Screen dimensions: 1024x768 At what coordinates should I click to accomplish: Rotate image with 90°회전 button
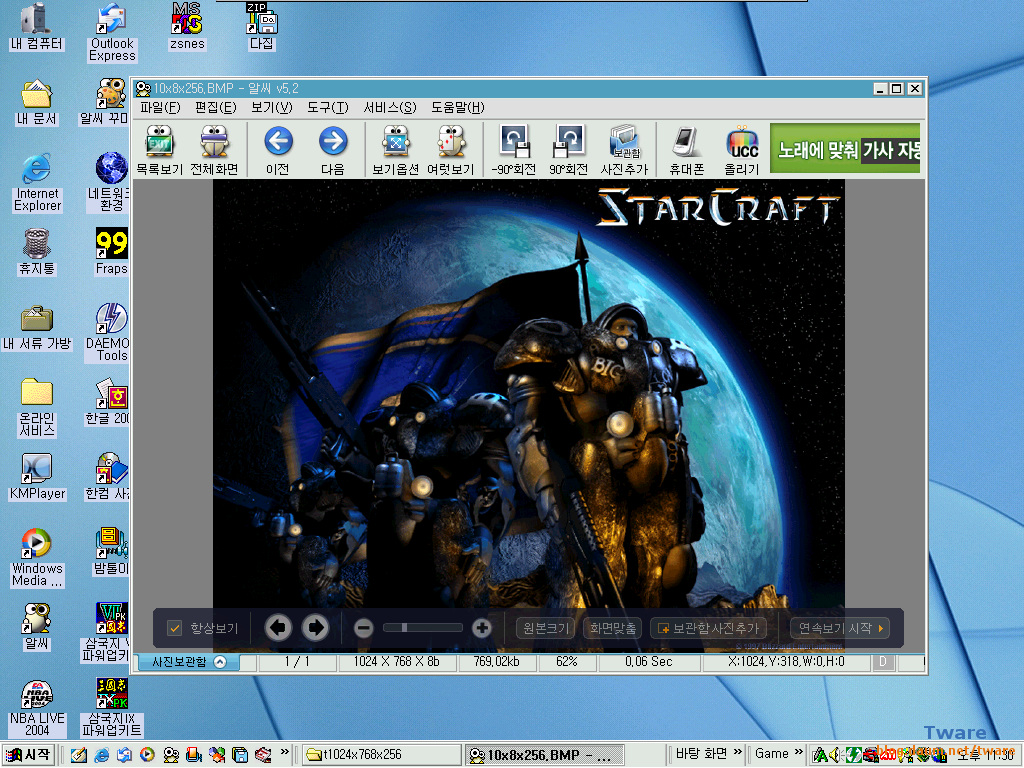tap(568, 150)
